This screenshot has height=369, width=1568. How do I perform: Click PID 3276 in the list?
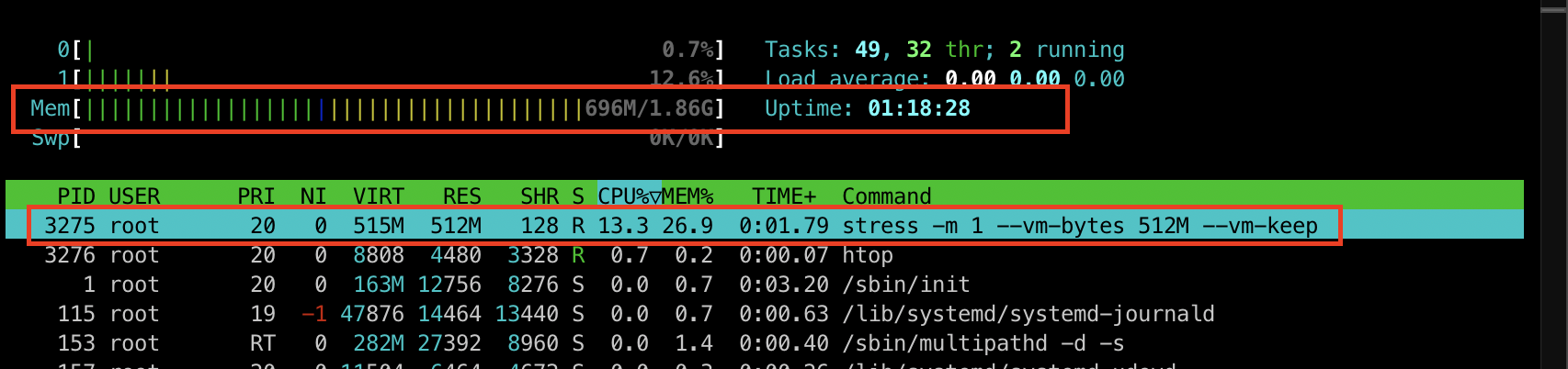coord(70,255)
